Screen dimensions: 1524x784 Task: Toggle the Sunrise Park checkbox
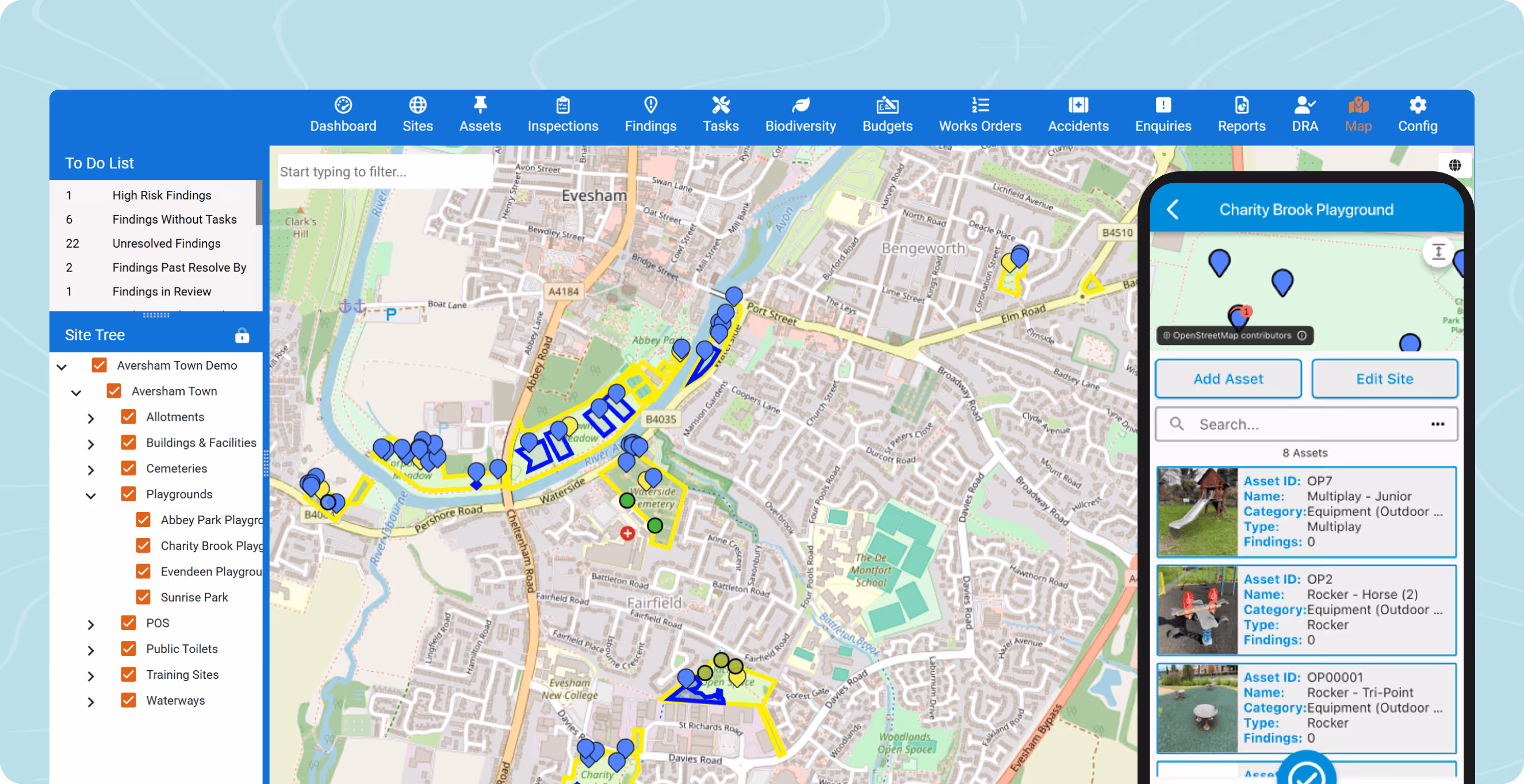(x=143, y=597)
